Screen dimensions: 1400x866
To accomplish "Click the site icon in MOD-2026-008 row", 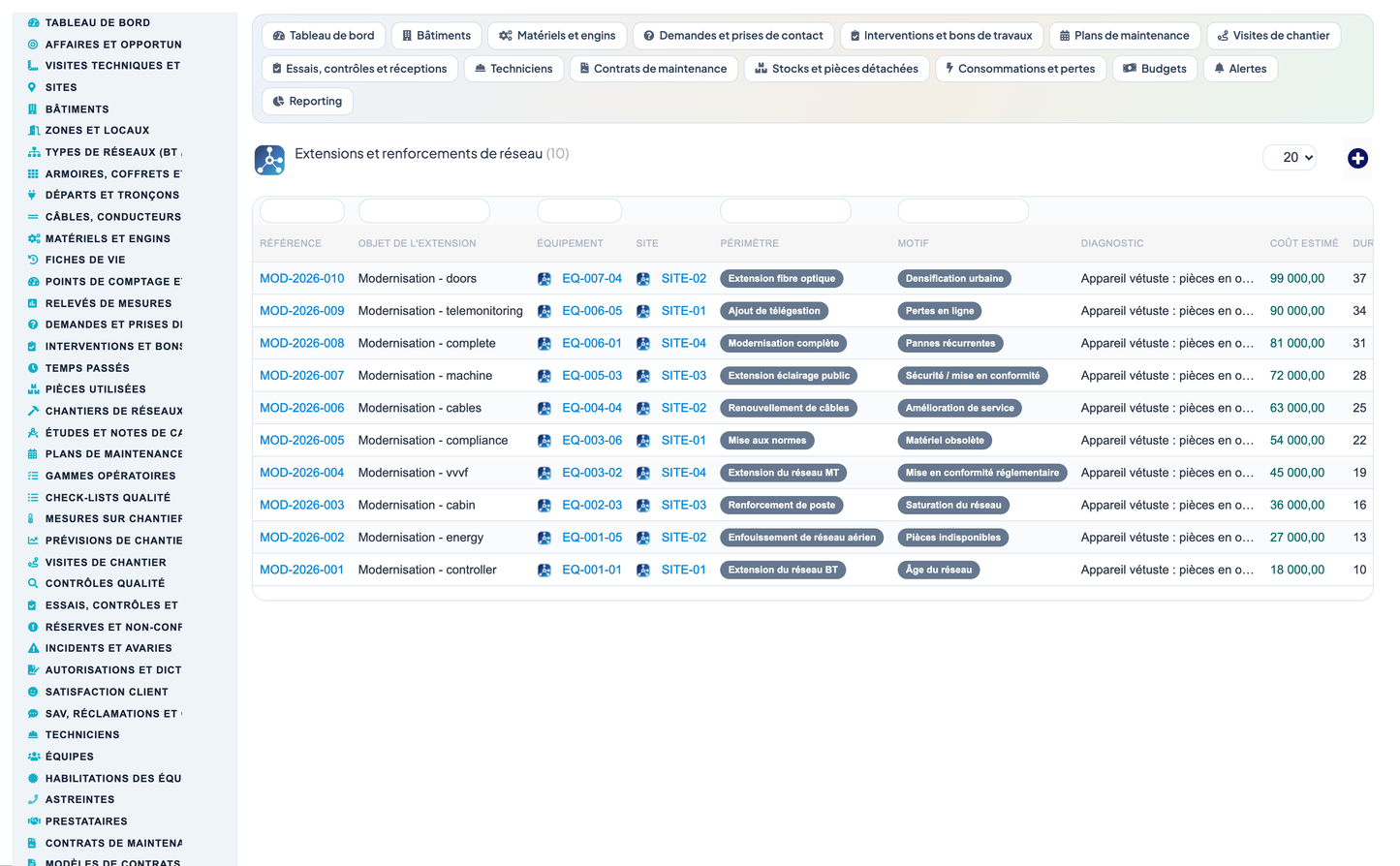I will (x=643, y=344).
